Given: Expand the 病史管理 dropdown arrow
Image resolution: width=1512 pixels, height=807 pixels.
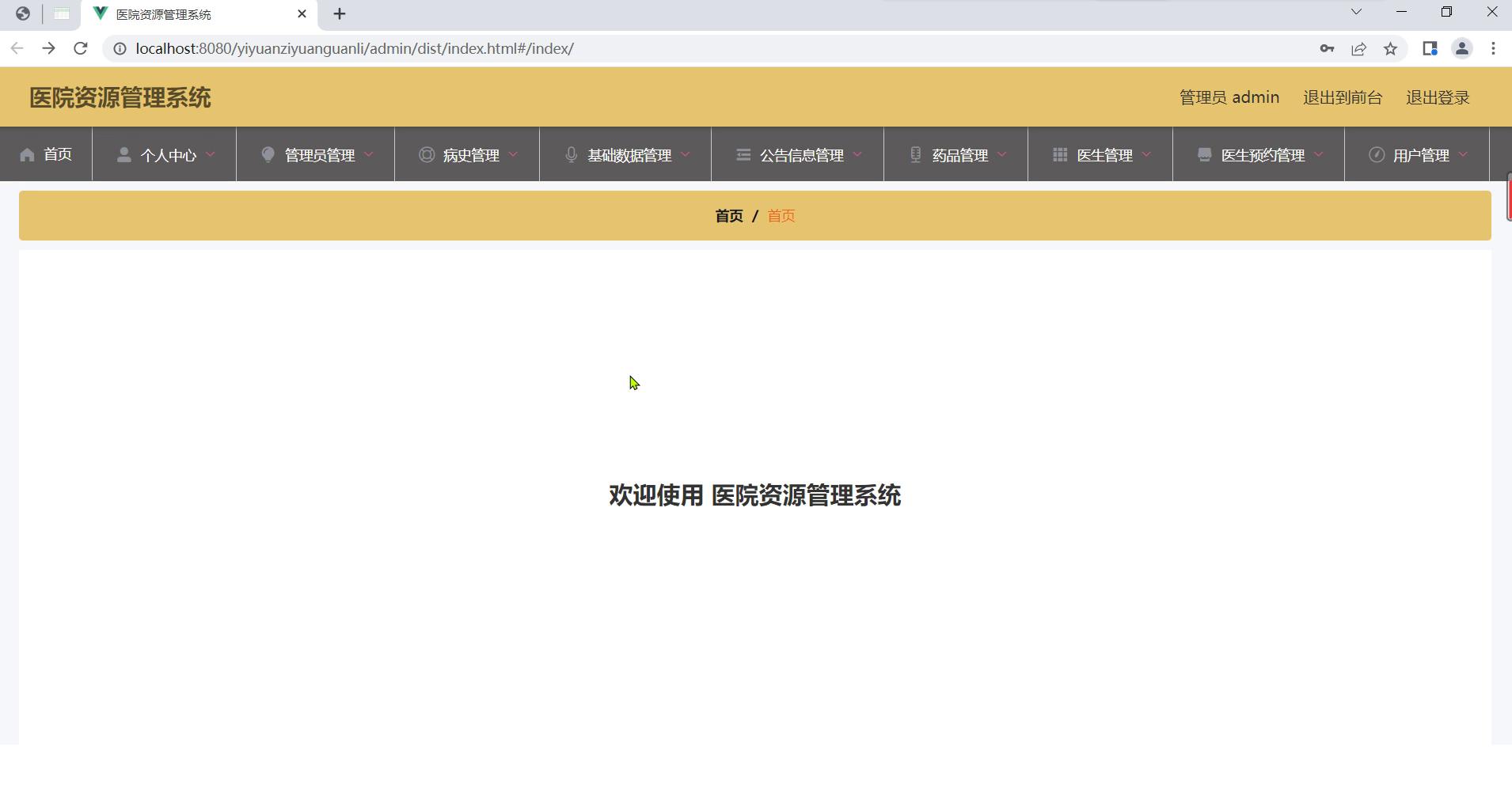Looking at the screenshot, I should point(513,154).
